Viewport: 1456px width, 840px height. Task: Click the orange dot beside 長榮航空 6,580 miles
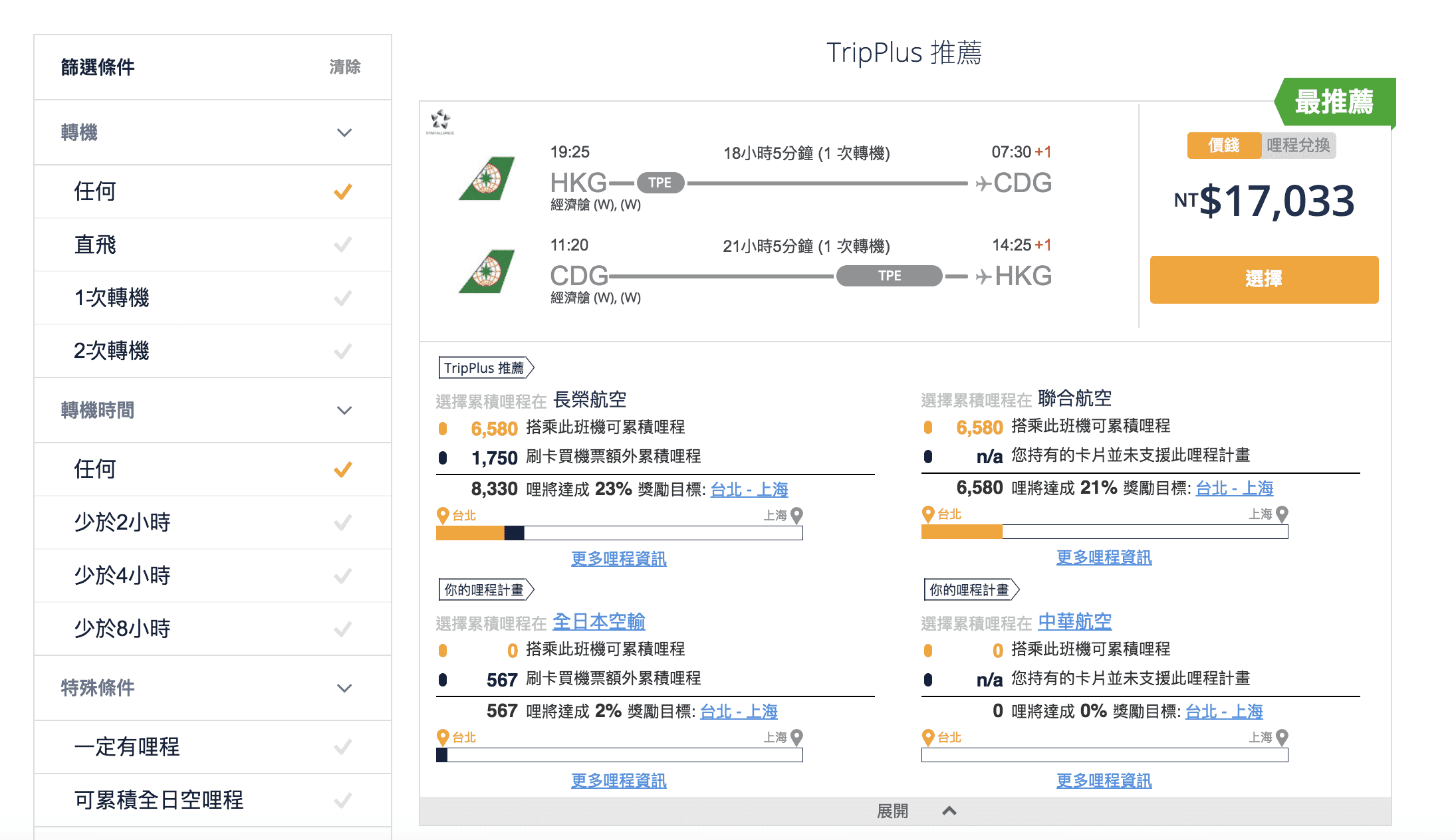click(443, 429)
